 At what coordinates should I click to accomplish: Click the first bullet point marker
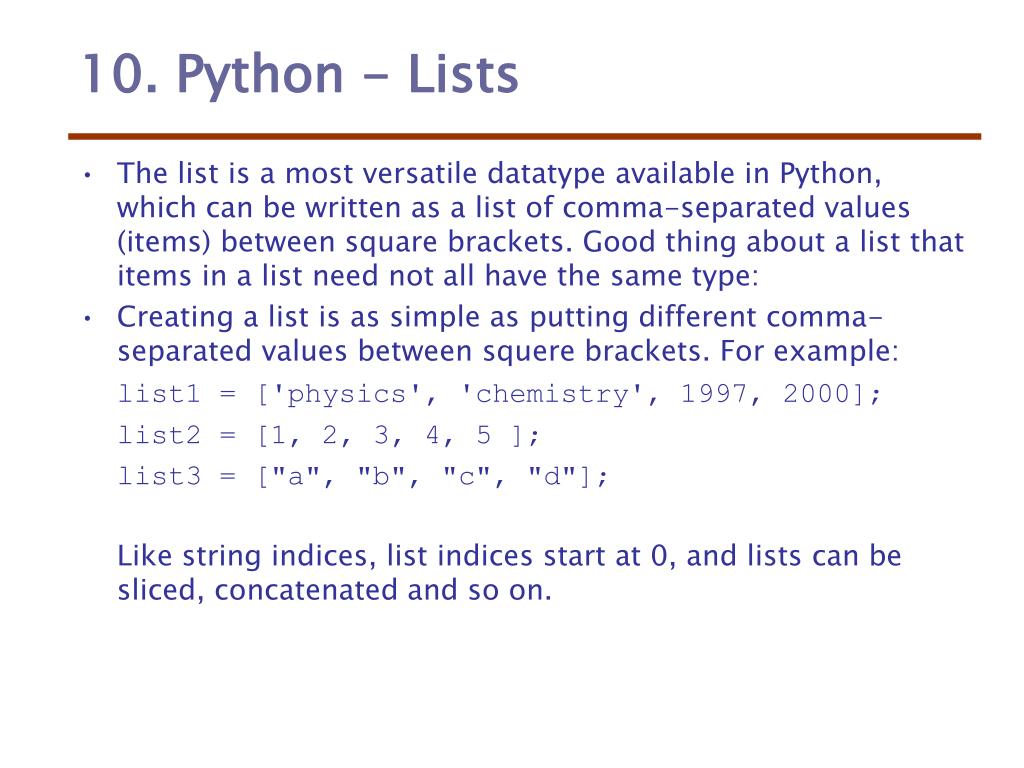pos(88,175)
